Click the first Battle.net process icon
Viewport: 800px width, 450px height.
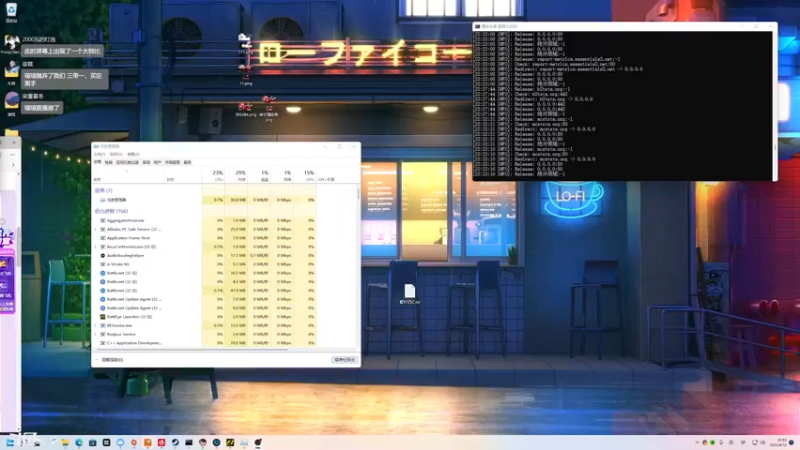tap(103, 273)
